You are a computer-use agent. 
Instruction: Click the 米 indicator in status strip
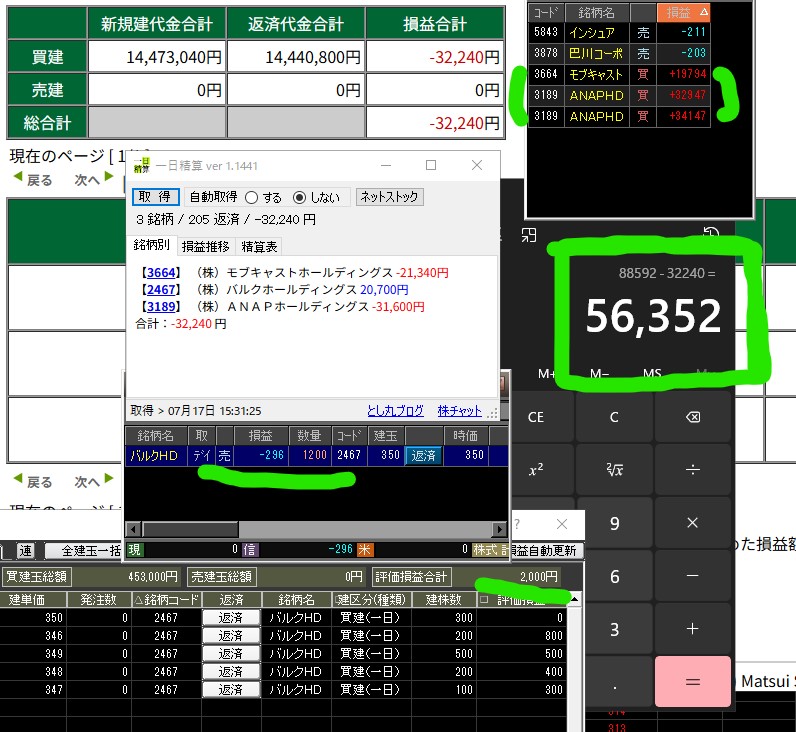coord(365,549)
